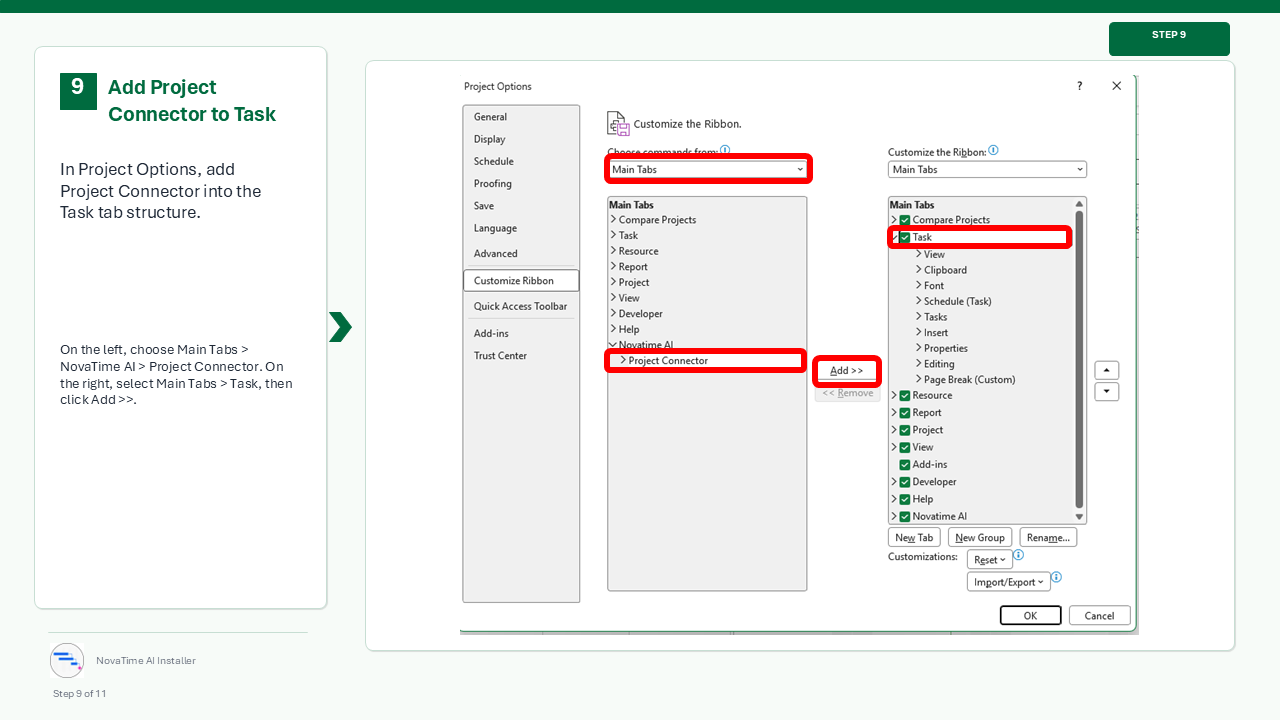The height and width of the screenshot is (720, 1280).
Task: Open the Quick Access Toolbar category
Action: point(521,306)
